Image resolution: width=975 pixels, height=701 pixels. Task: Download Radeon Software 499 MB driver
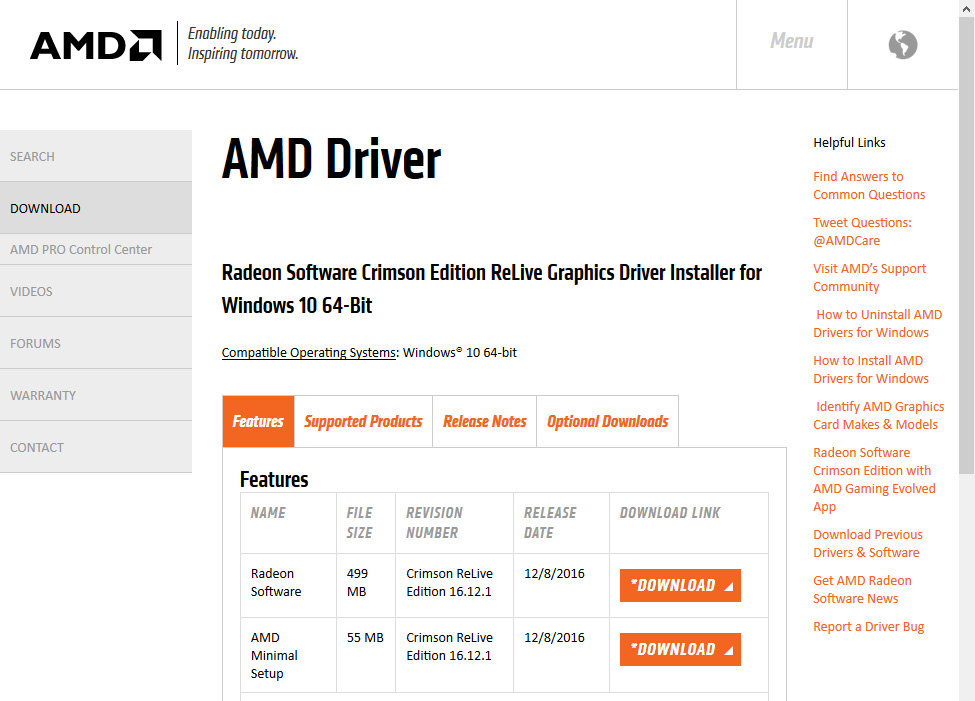tap(680, 586)
